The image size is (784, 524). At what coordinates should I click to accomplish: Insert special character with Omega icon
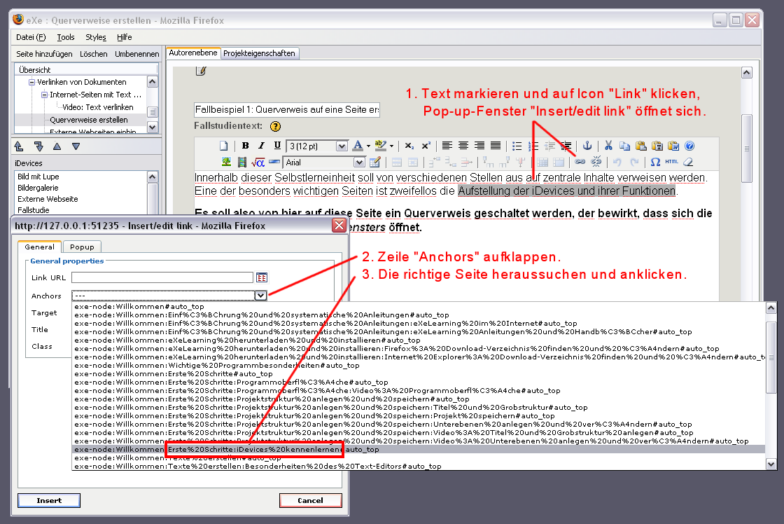point(656,162)
